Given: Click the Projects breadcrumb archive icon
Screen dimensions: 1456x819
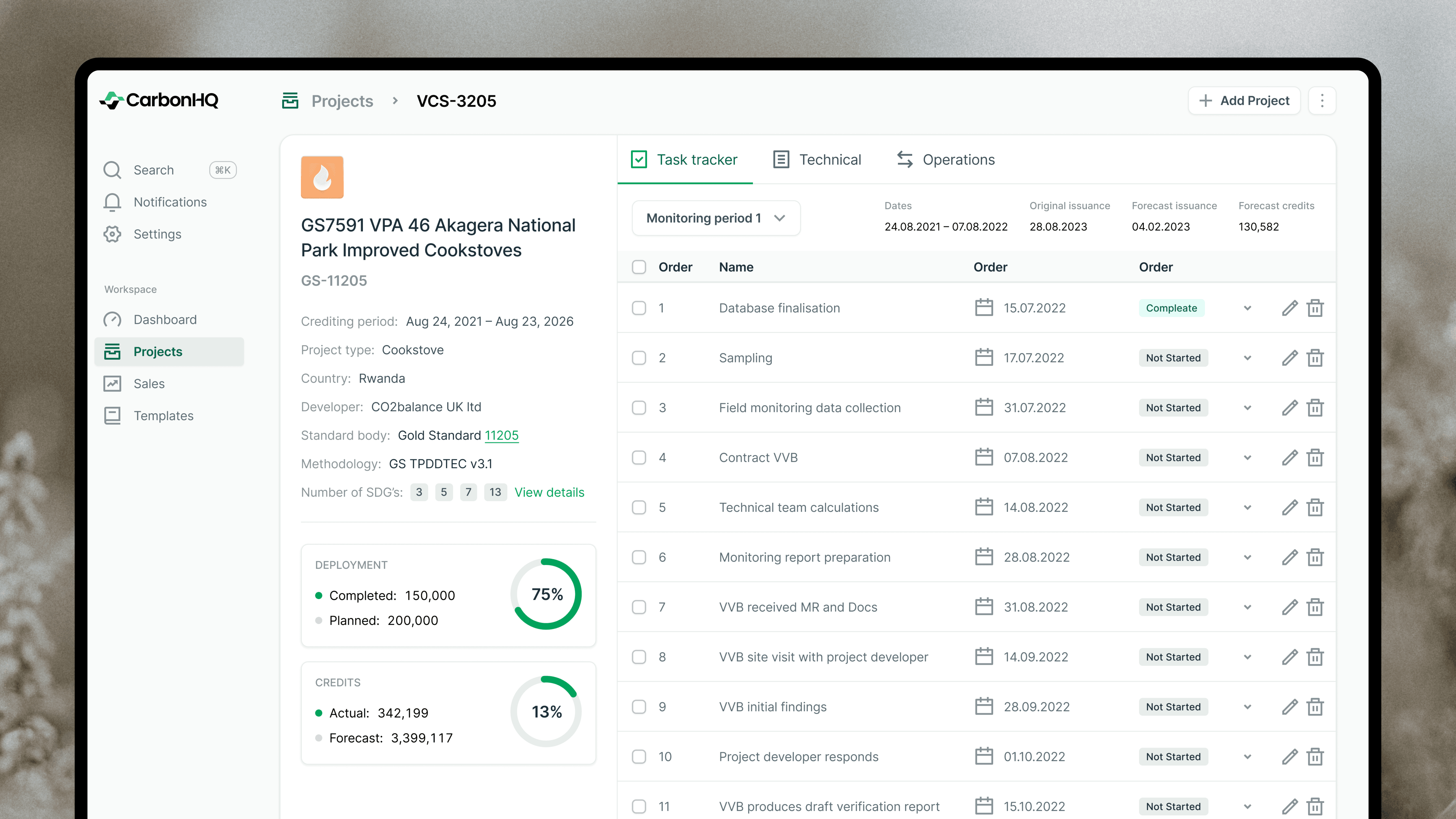Looking at the screenshot, I should point(290,100).
